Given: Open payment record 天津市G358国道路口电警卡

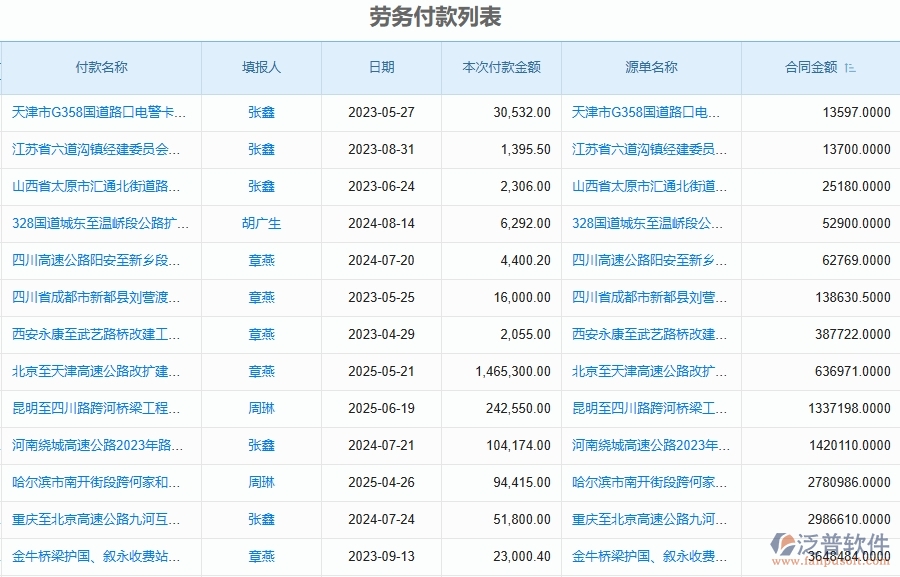Looking at the screenshot, I should click(x=93, y=112).
